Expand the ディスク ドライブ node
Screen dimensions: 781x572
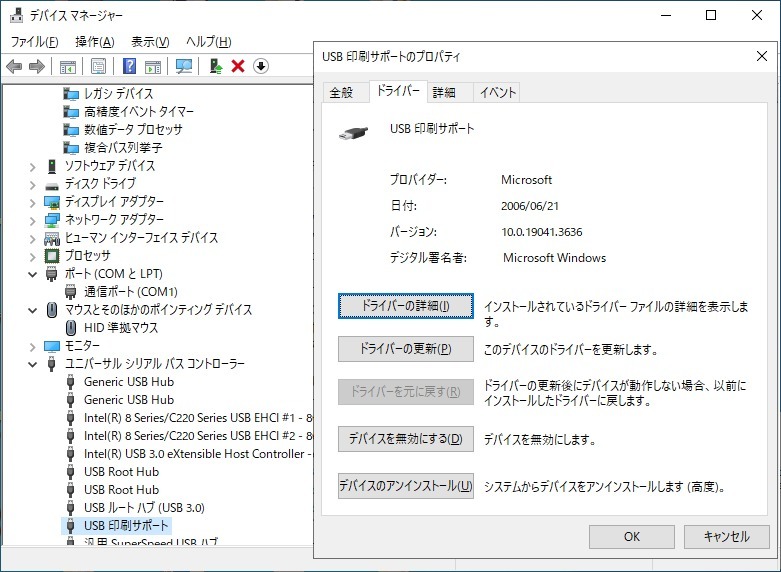32,185
